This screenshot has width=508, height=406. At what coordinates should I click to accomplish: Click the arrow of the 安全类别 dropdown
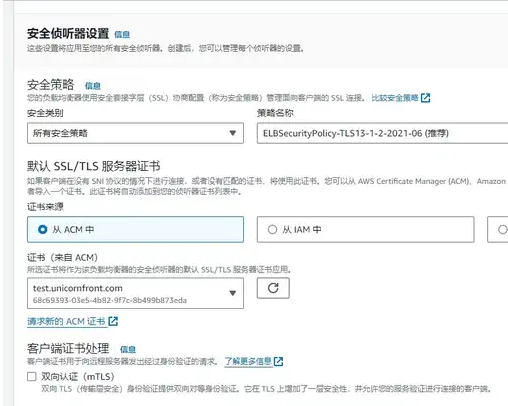tap(233, 133)
